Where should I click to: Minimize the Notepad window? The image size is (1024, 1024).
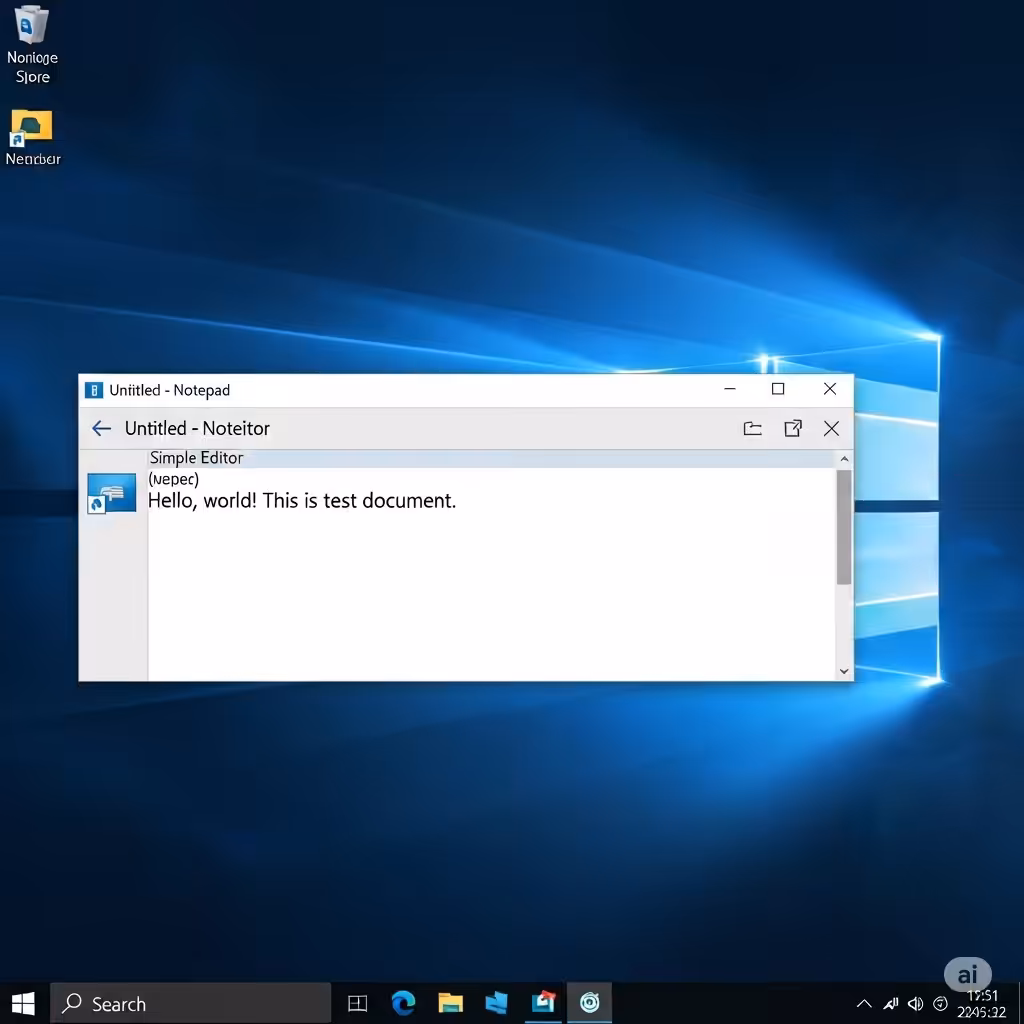[730, 389]
